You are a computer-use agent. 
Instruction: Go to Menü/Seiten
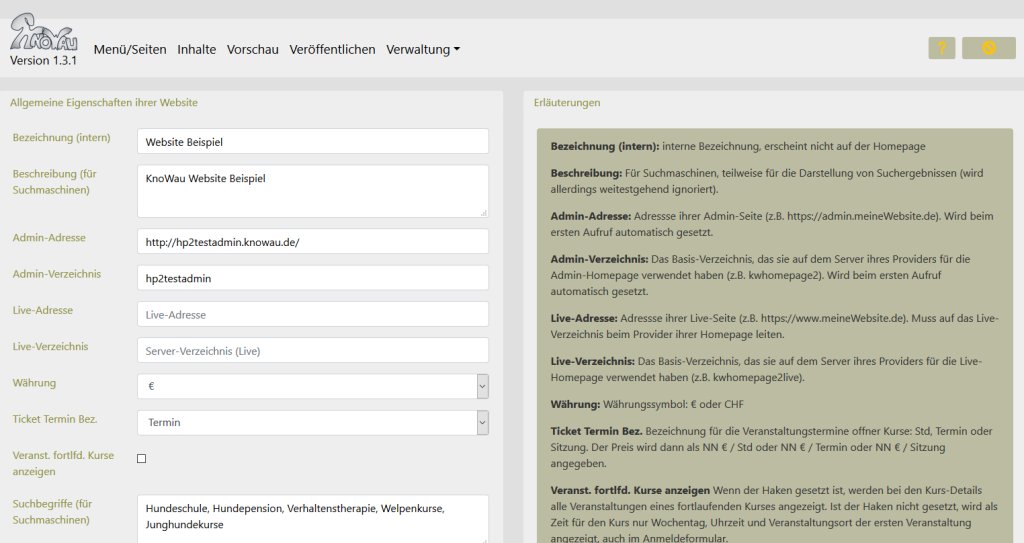pyautogui.click(x=130, y=49)
